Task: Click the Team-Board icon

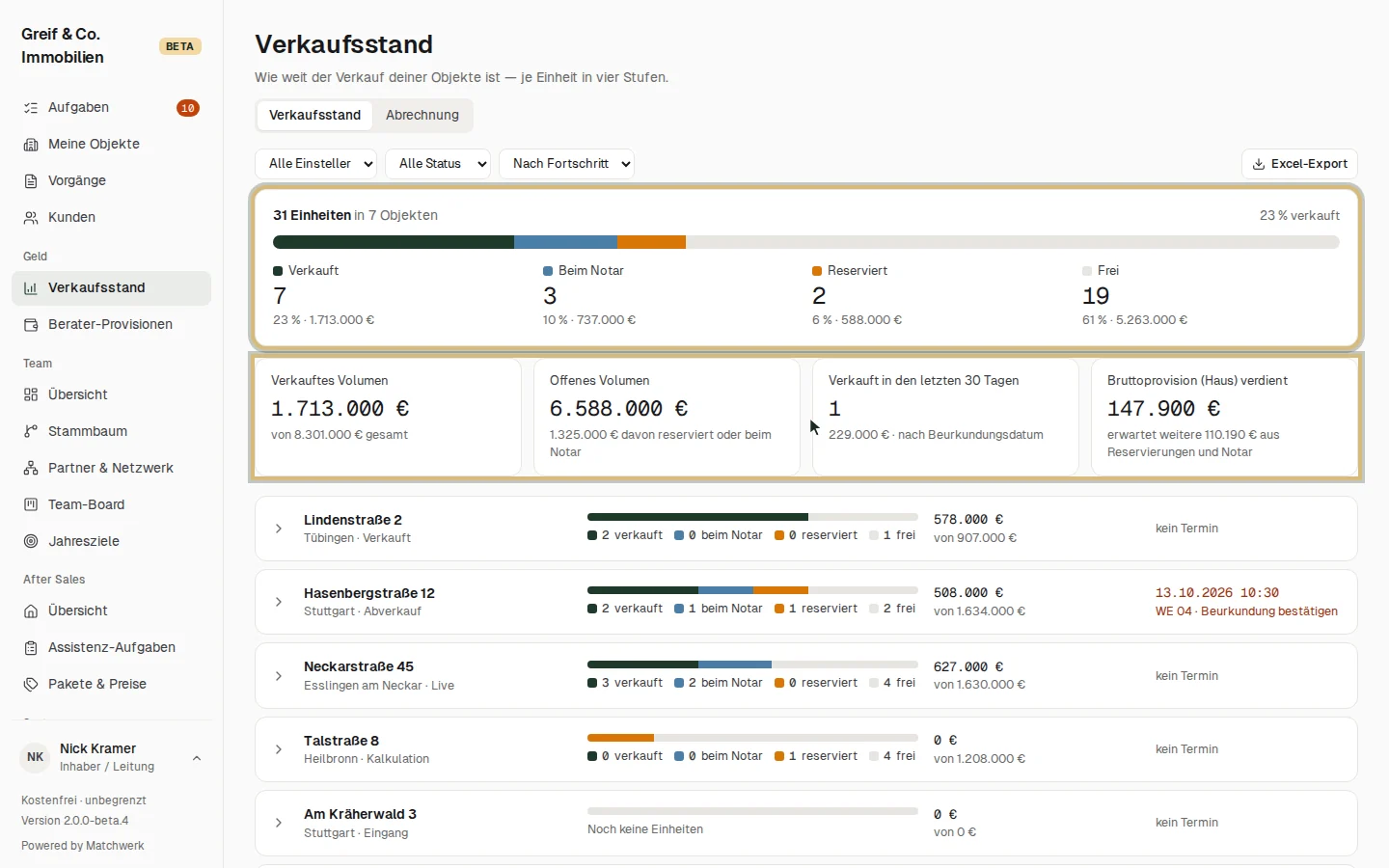Action: (31, 504)
